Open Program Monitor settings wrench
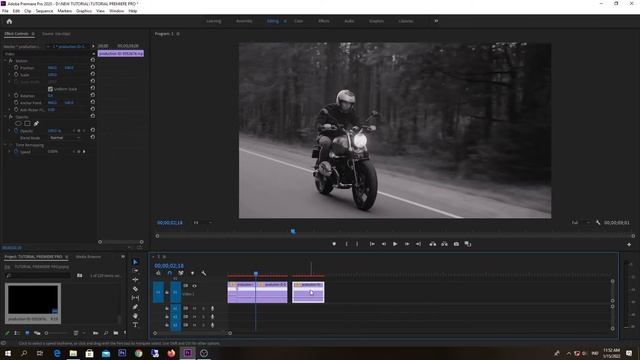This screenshot has height=360, width=640. click(x=598, y=222)
